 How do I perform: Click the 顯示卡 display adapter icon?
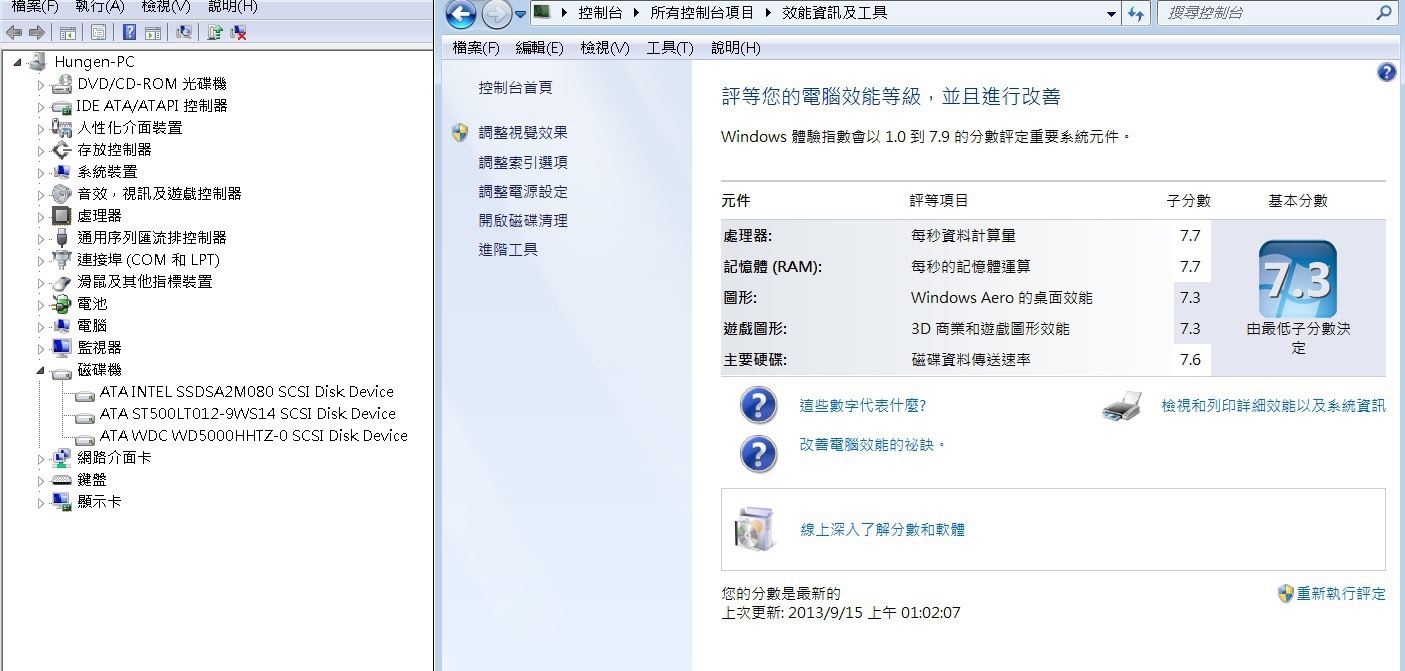click(x=62, y=502)
